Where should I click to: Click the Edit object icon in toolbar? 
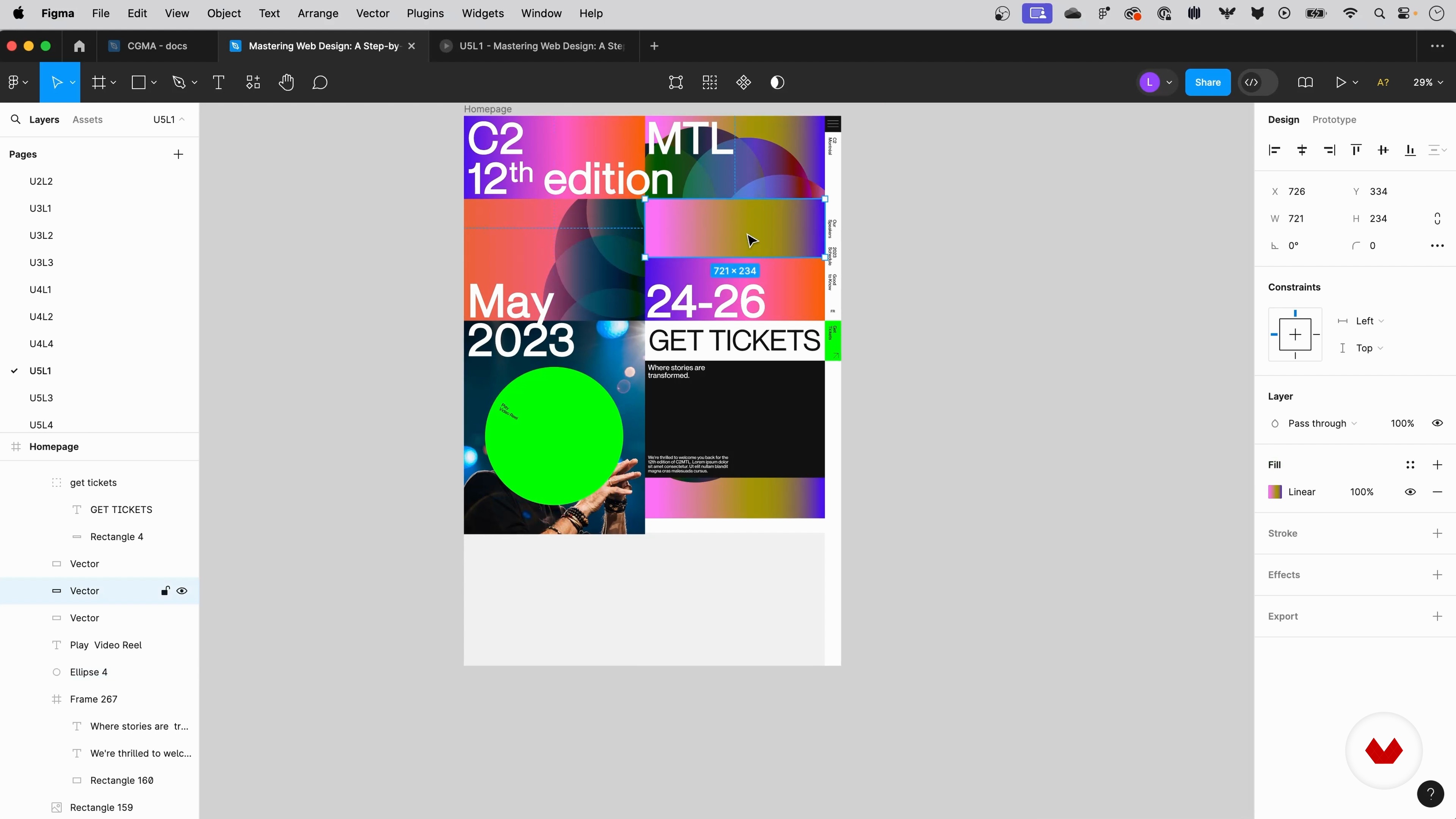(676, 83)
